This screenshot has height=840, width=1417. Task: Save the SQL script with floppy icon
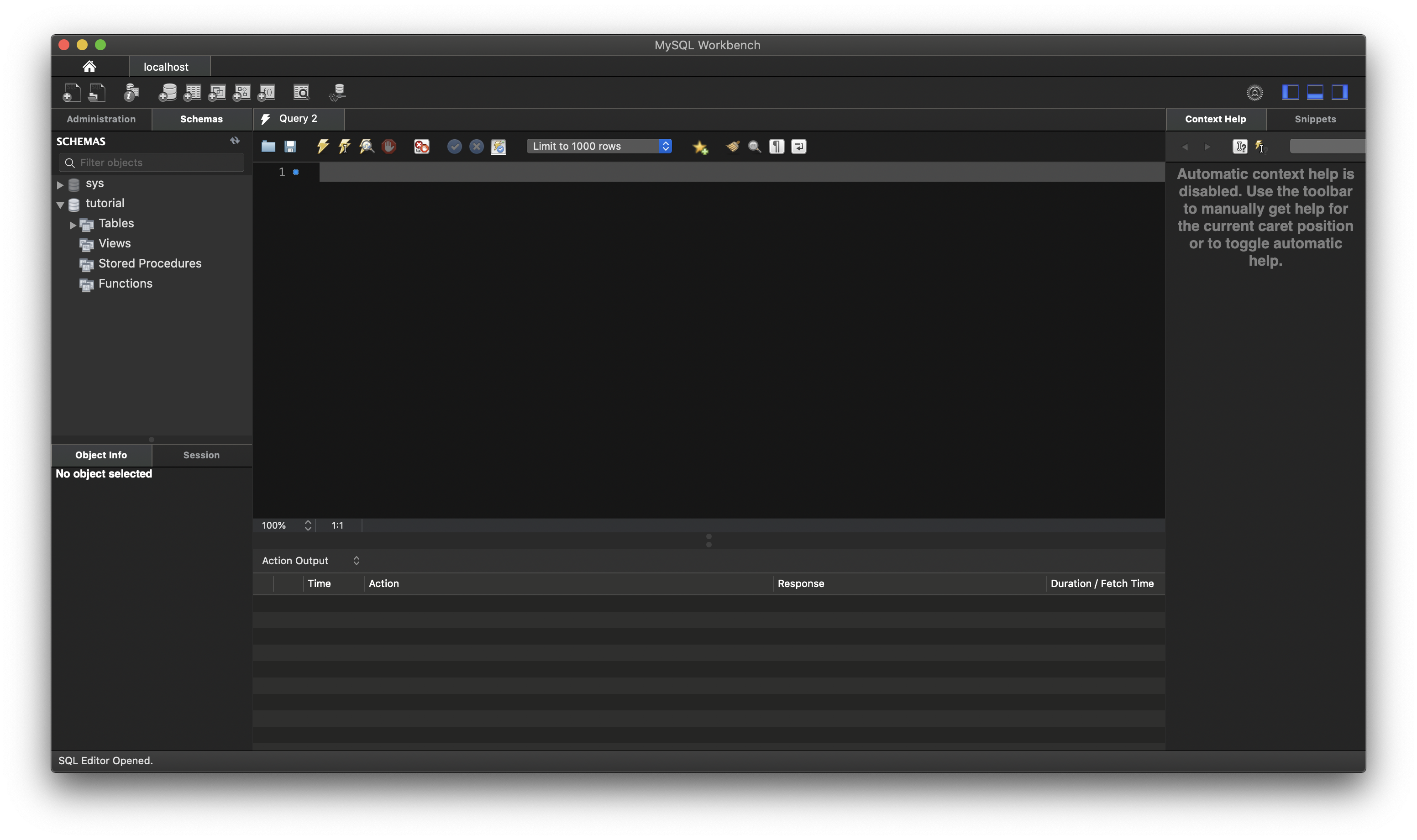(x=290, y=147)
